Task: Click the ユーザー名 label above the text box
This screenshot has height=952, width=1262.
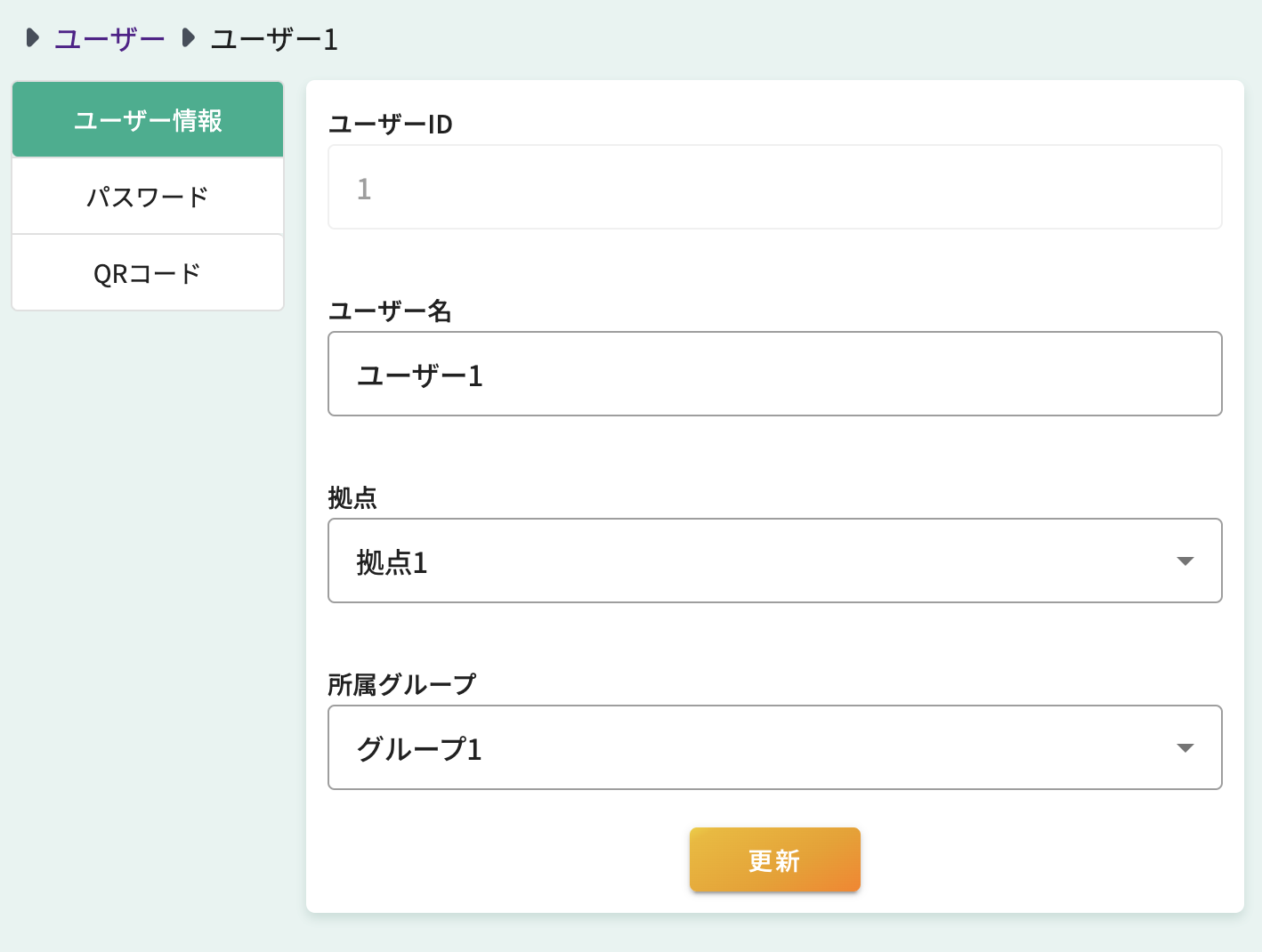Action: pyautogui.click(x=391, y=311)
